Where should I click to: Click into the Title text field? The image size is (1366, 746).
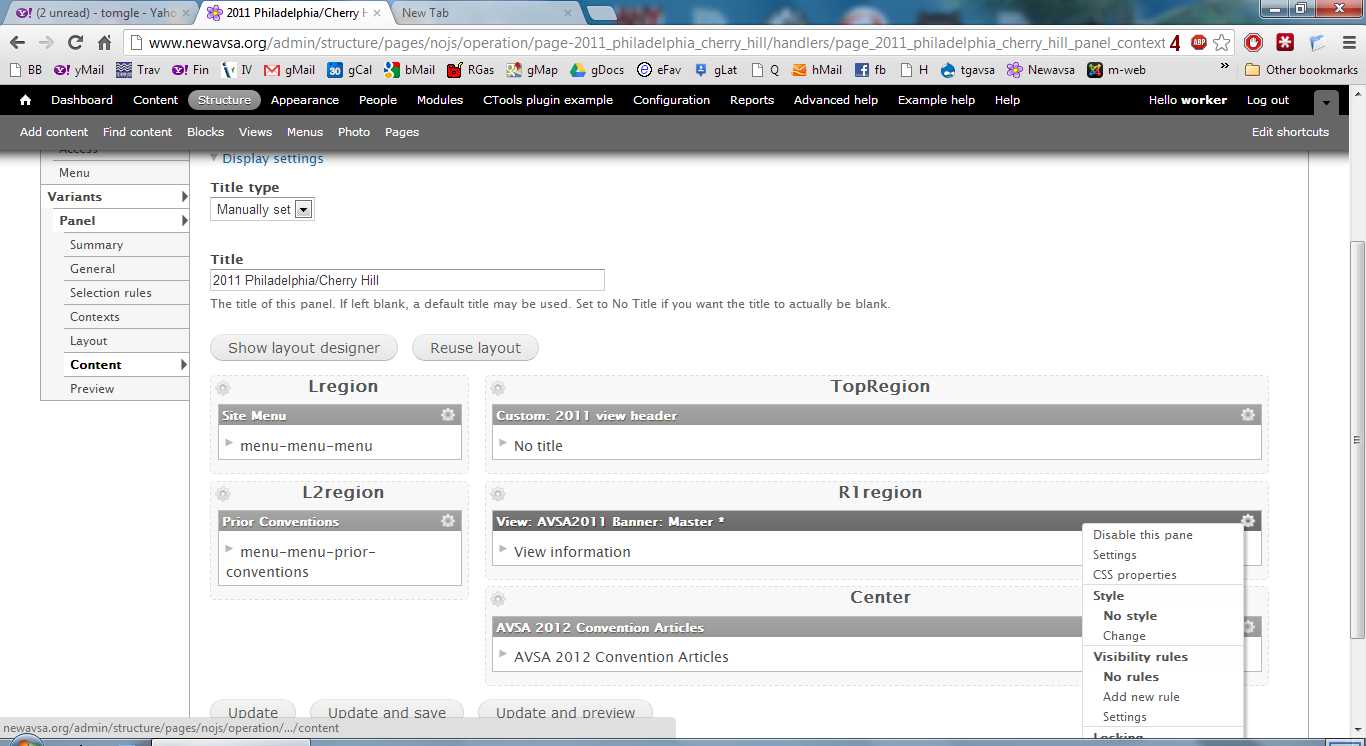click(x=407, y=280)
